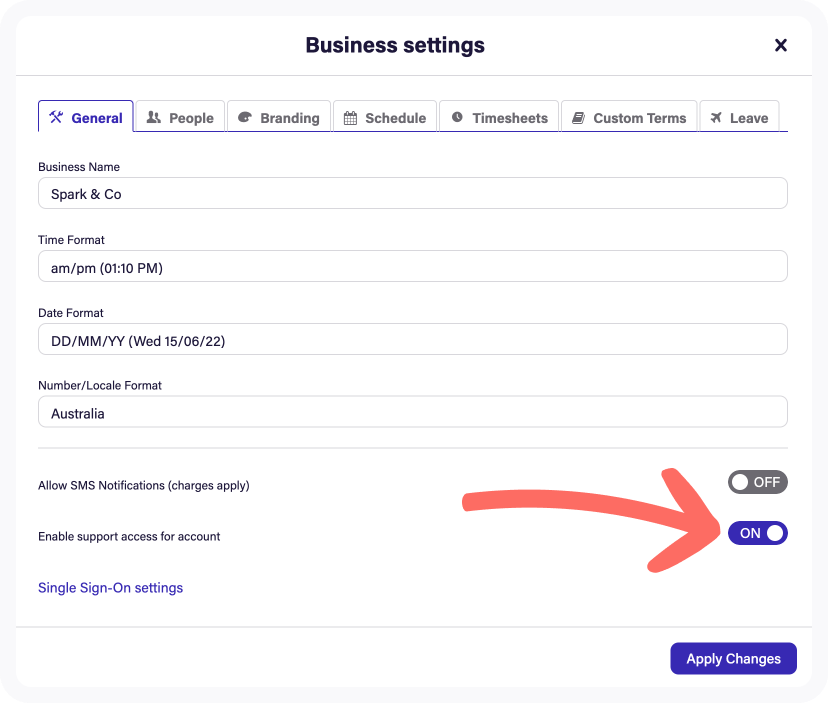Open Single Sign-On settings link

click(110, 588)
